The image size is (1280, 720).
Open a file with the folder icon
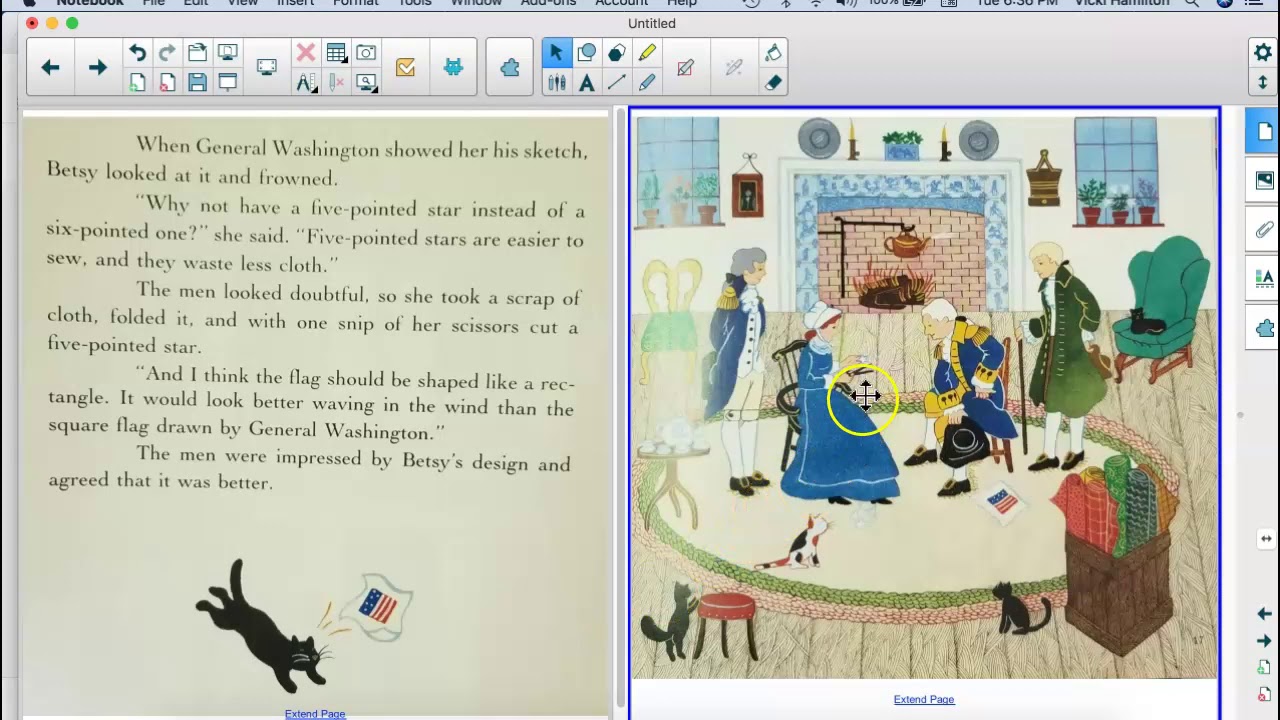[197, 53]
